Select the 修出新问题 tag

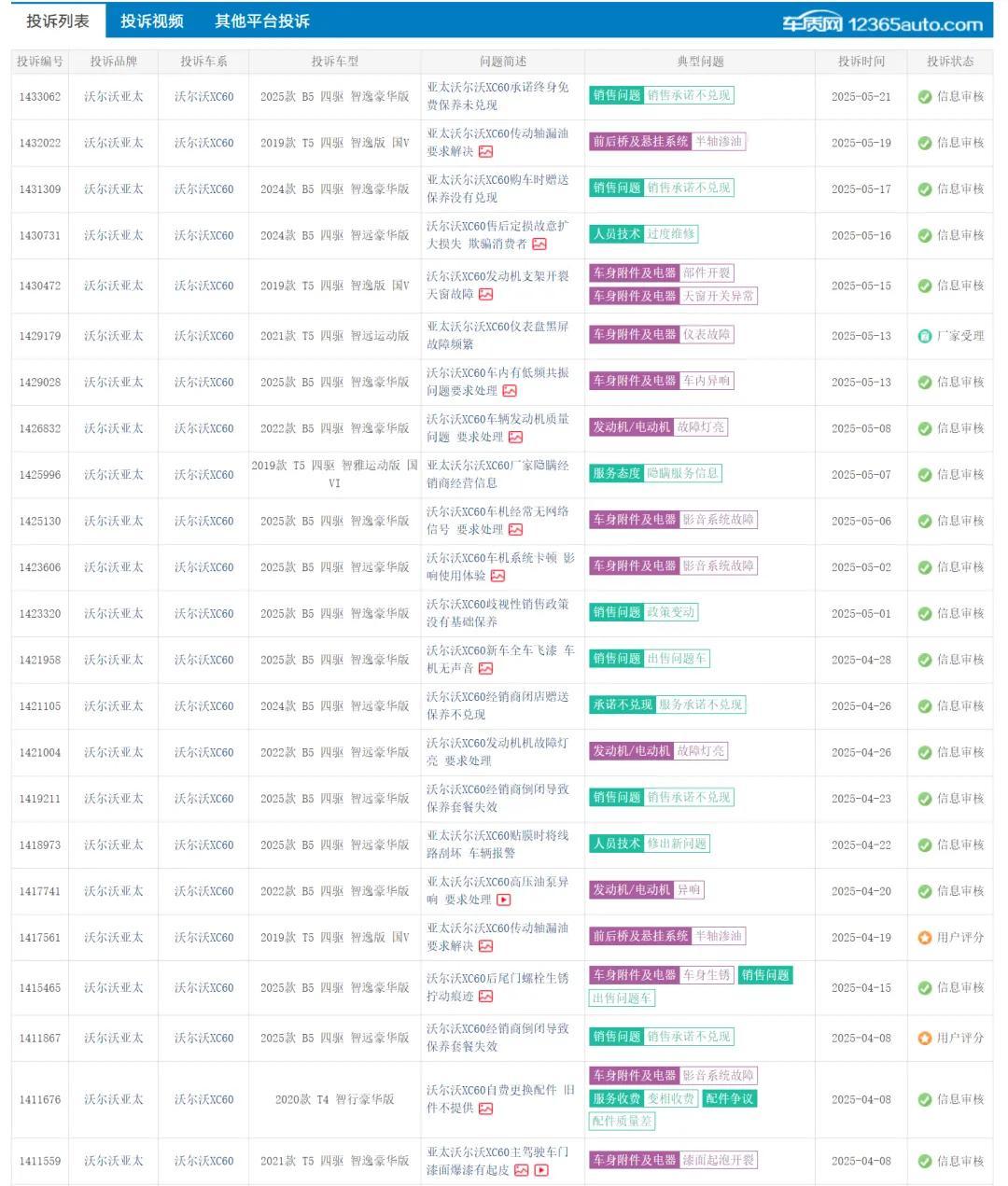678,844
